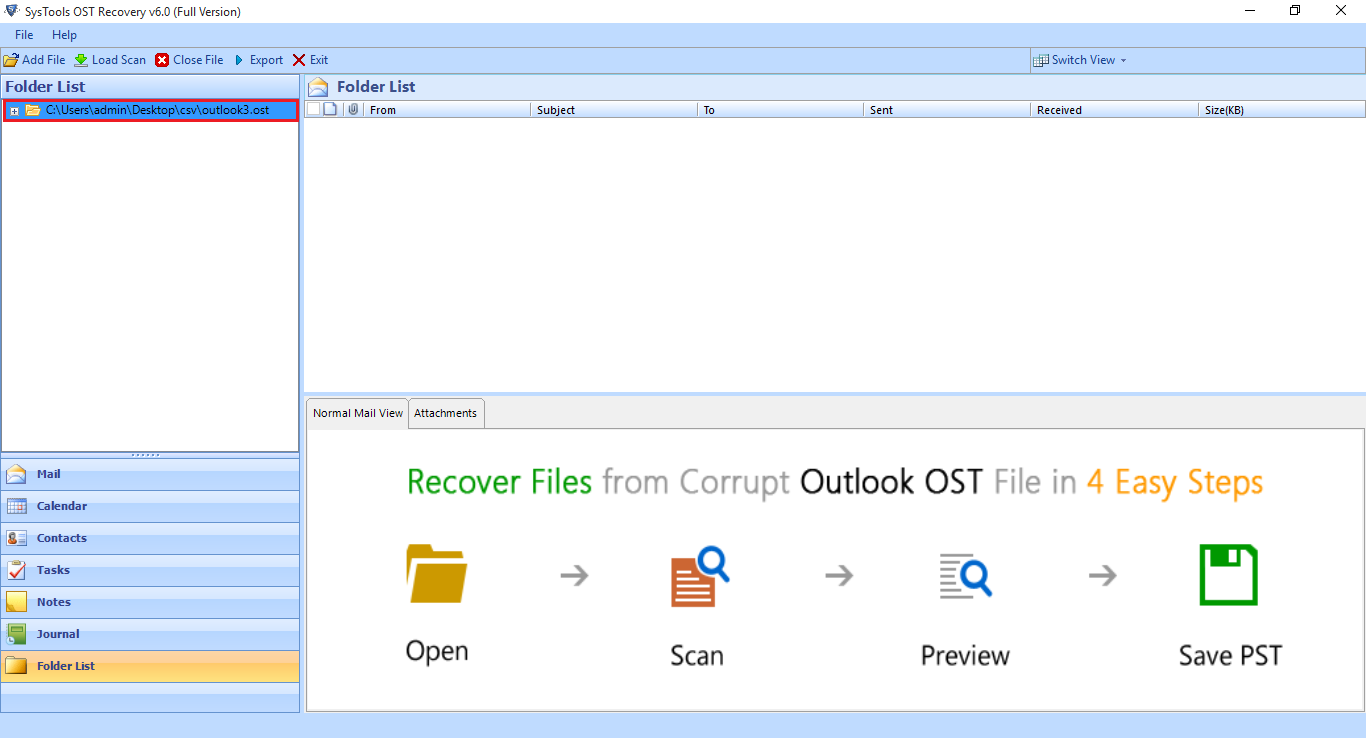This screenshot has width=1366, height=738.
Task: Select the outlook3.ost folder icon in the tree
Action: [33, 110]
